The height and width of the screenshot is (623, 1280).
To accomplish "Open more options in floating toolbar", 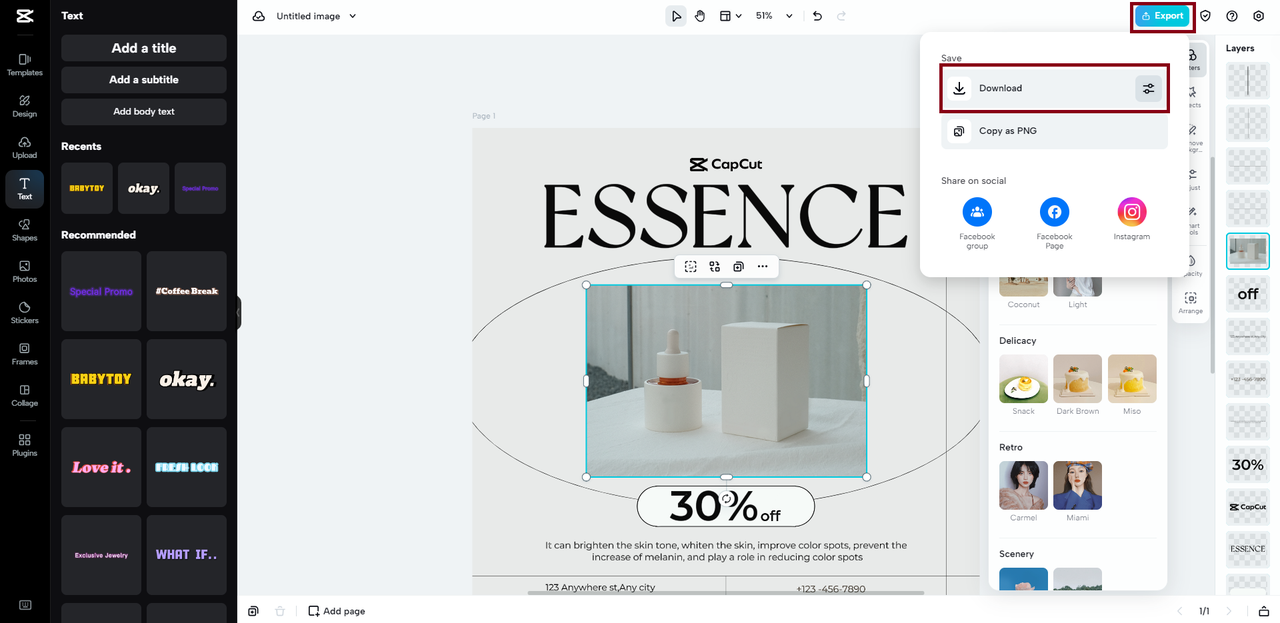I will click(x=763, y=266).
